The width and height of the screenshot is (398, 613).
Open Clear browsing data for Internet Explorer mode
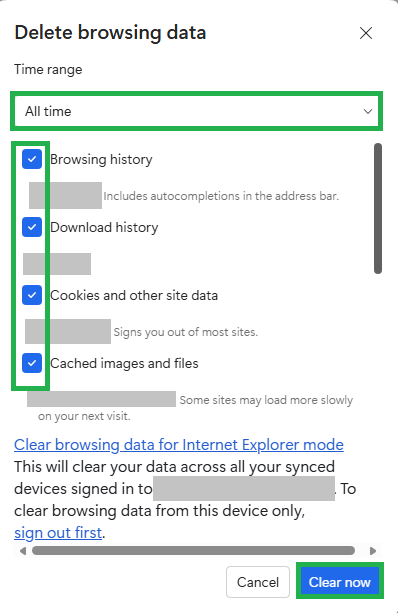[x=179, y=445]
